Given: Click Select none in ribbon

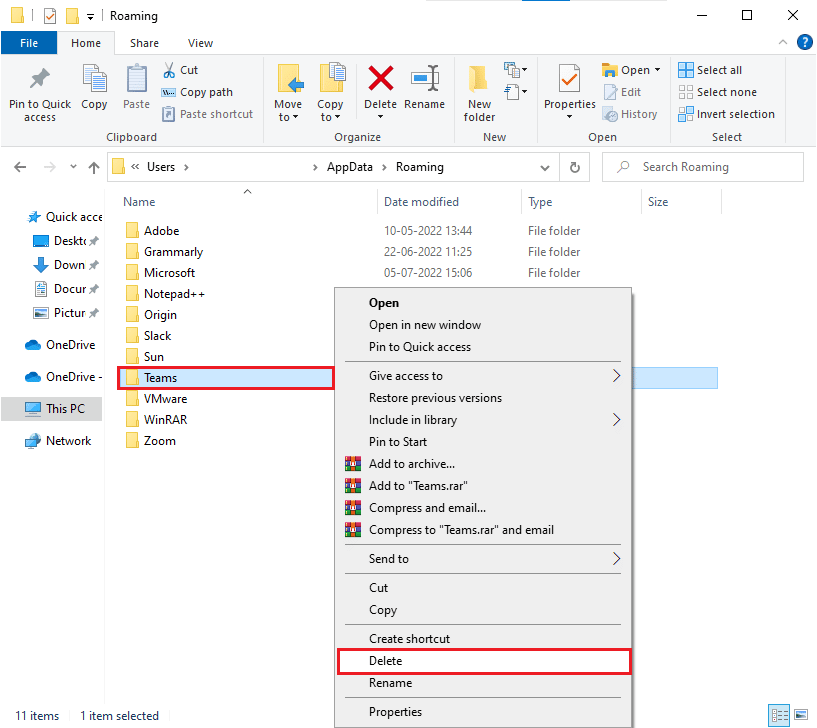Looking at the screenshot, I should tap(717, 92).
